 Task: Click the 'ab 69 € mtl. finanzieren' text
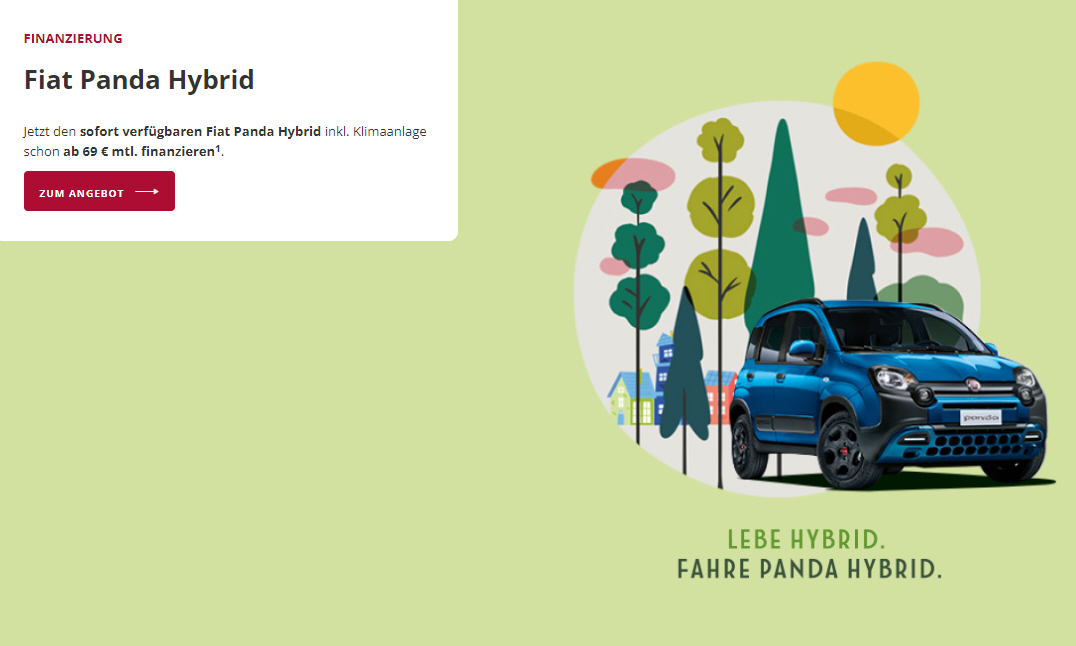(x=139, y=151)
